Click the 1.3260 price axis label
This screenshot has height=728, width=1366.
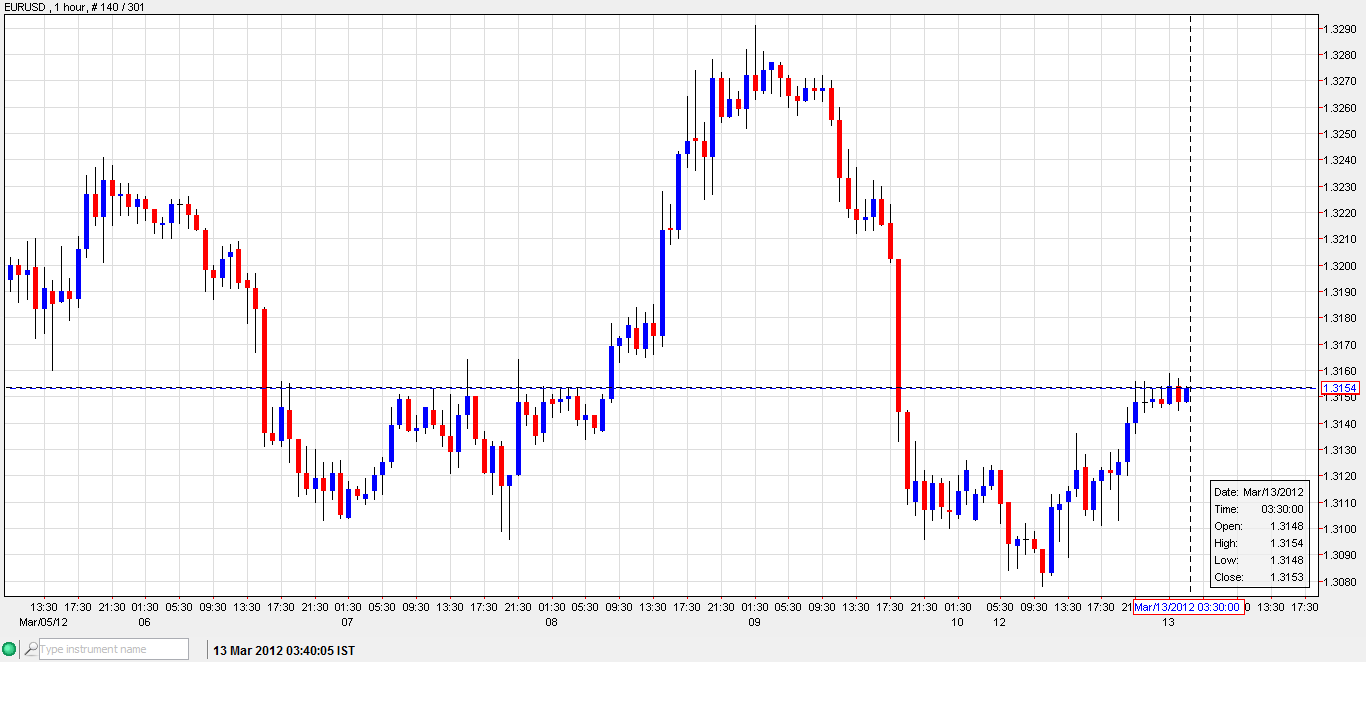point(1341,108)
